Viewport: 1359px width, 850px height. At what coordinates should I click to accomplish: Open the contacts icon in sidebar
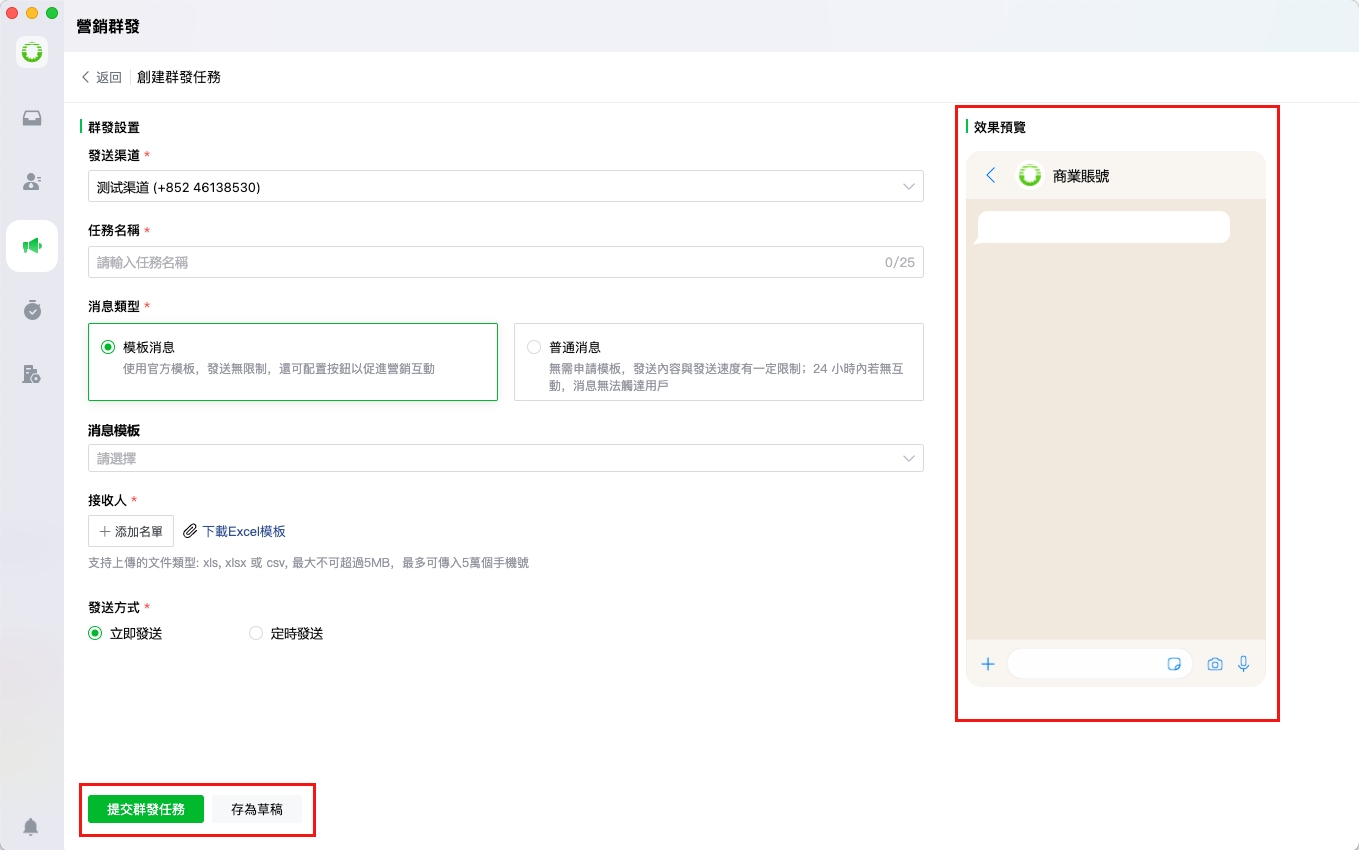coord(32,182)
